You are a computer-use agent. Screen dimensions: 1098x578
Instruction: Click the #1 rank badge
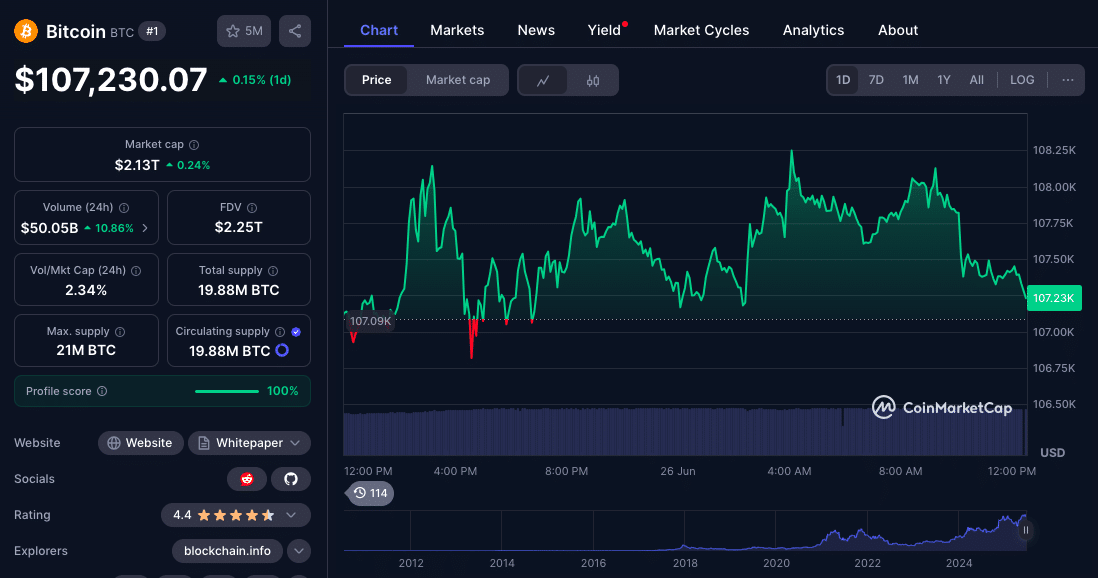[x=152, y=31]
